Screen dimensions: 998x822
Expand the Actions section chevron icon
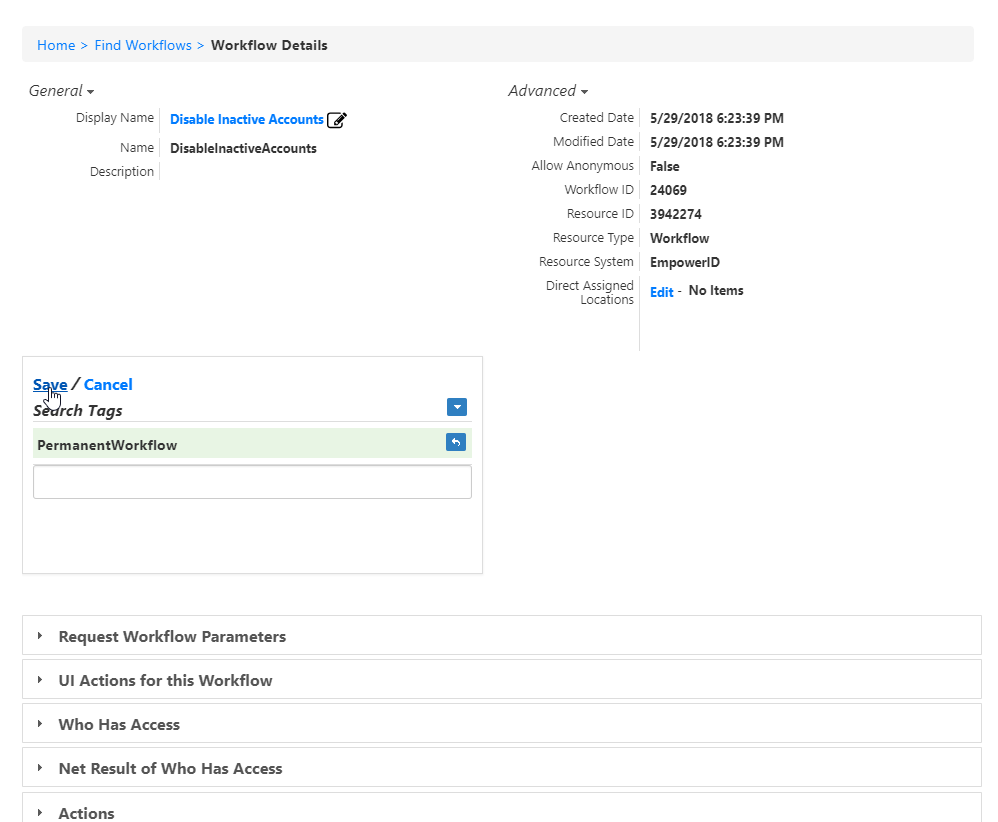click(39, 811)
